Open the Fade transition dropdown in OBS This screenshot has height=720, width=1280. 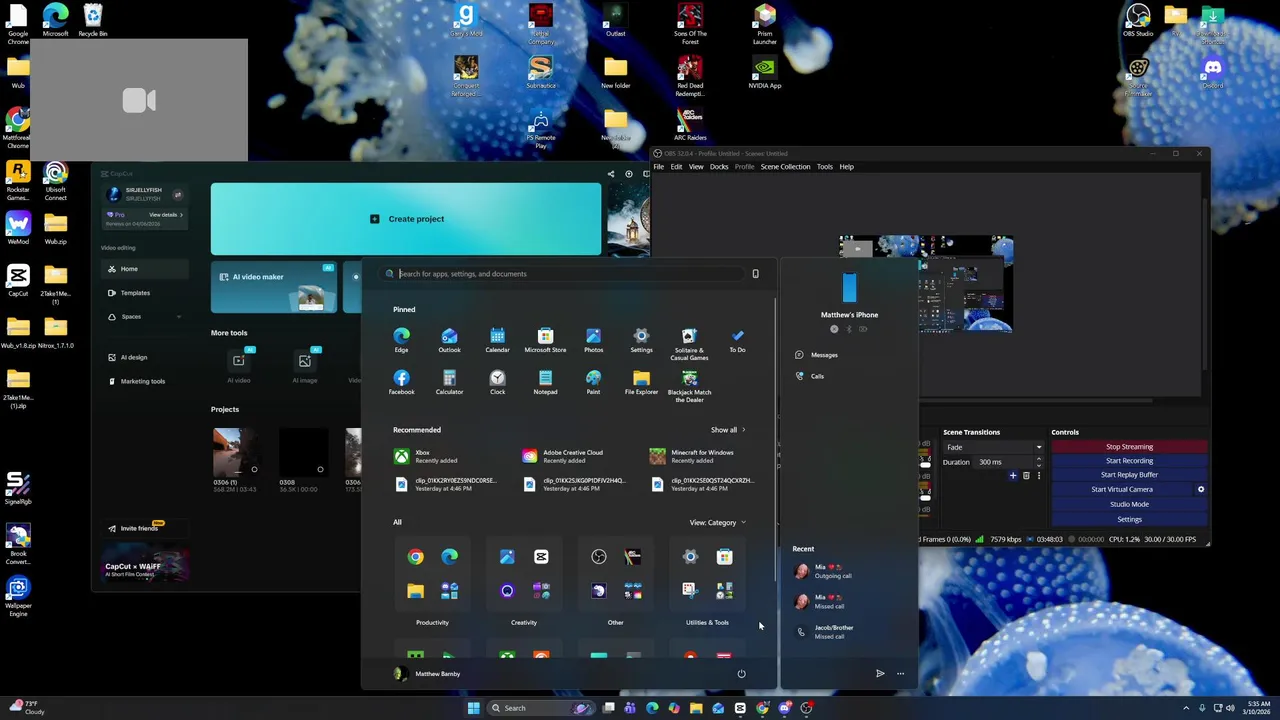click(993, 447)
